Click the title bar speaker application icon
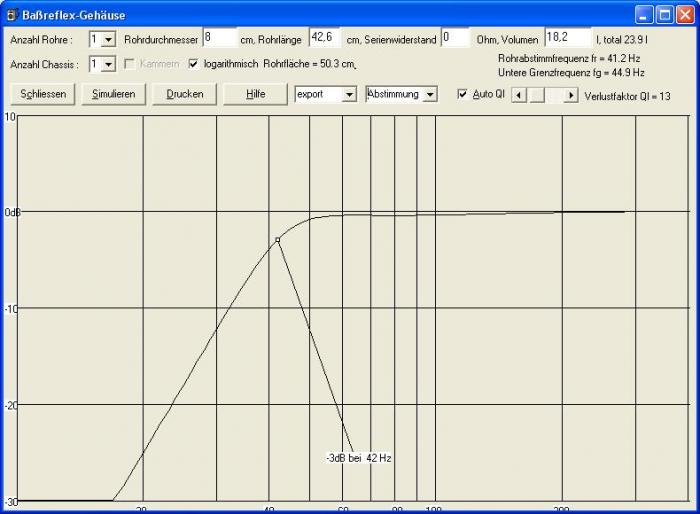Screen dimensions: 700x514 [x=12, y=15]
